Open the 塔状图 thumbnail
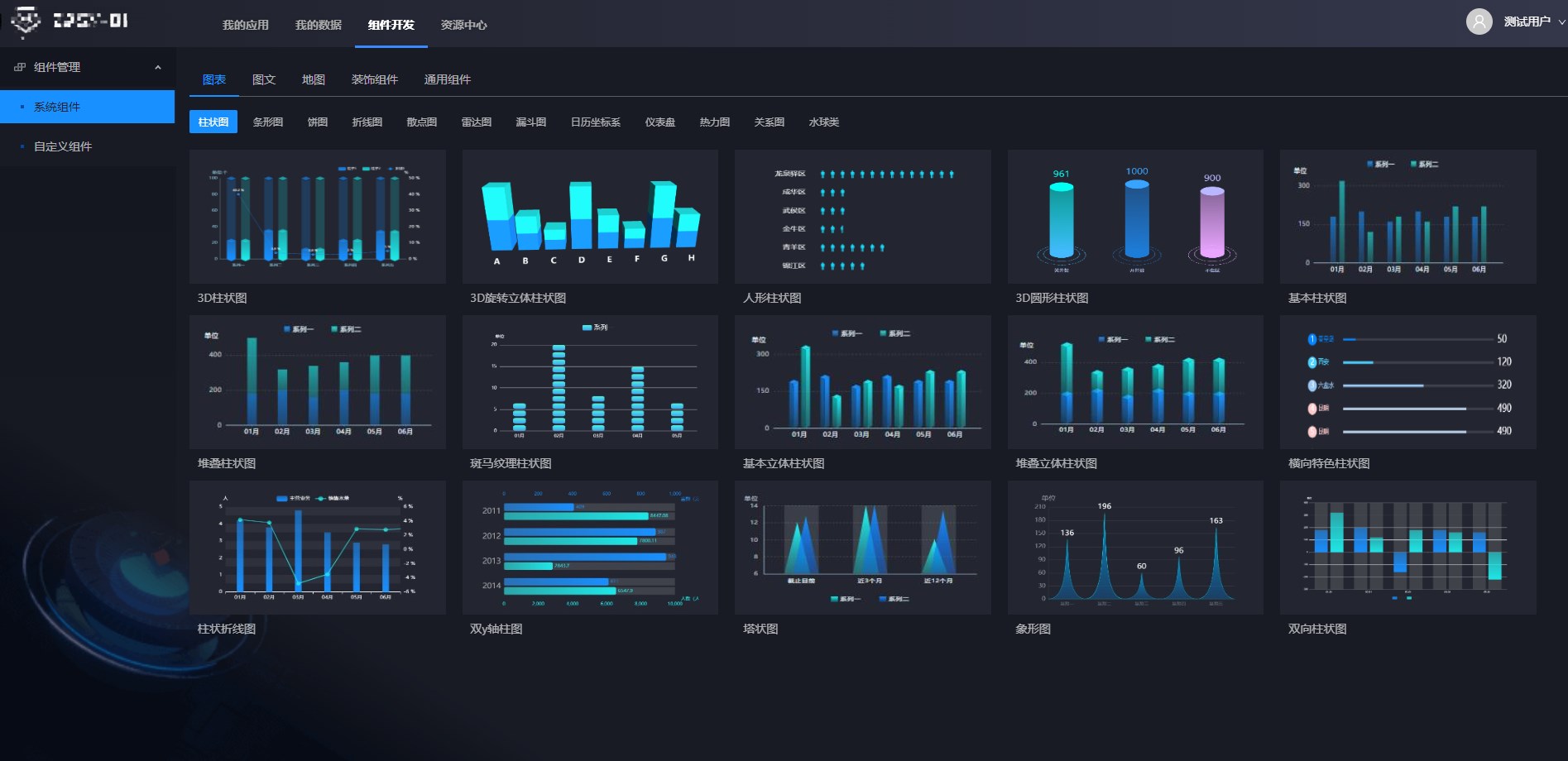This screenshot has width=1568, height=761. click(863, 548)
